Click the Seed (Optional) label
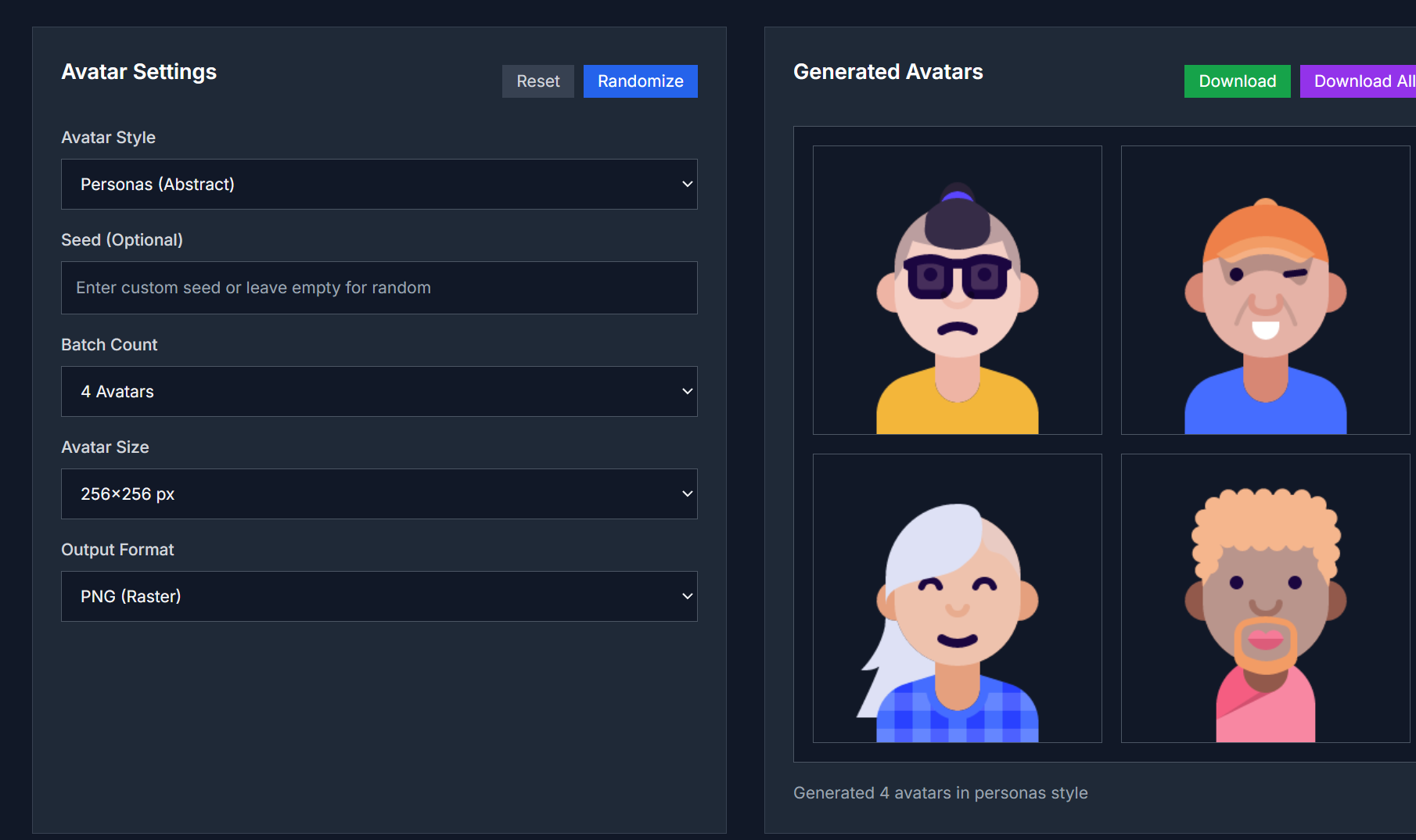Screen dimensions: 1416x840 coord(122,240)
